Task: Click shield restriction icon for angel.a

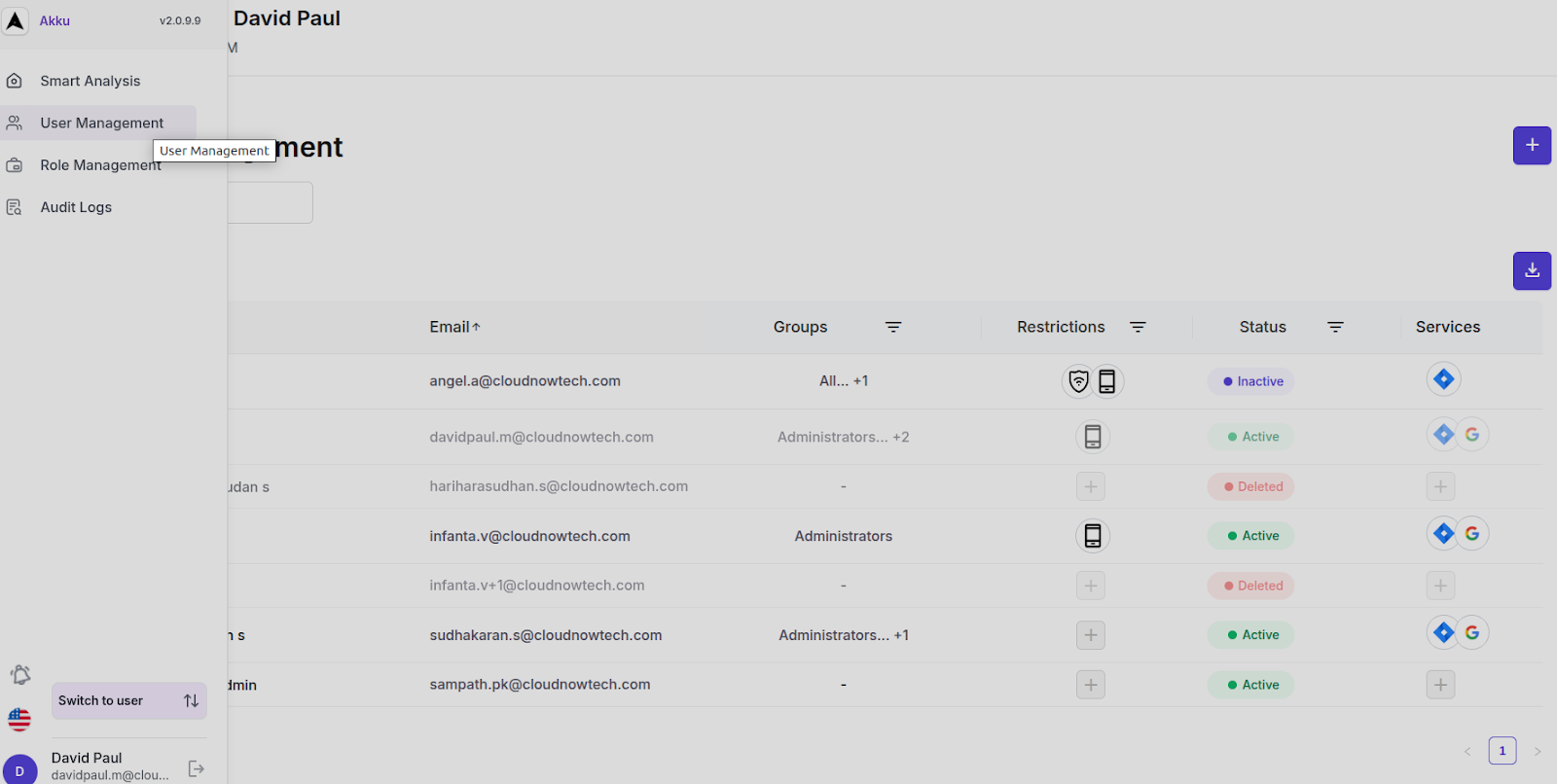Action: [1078, 381]
